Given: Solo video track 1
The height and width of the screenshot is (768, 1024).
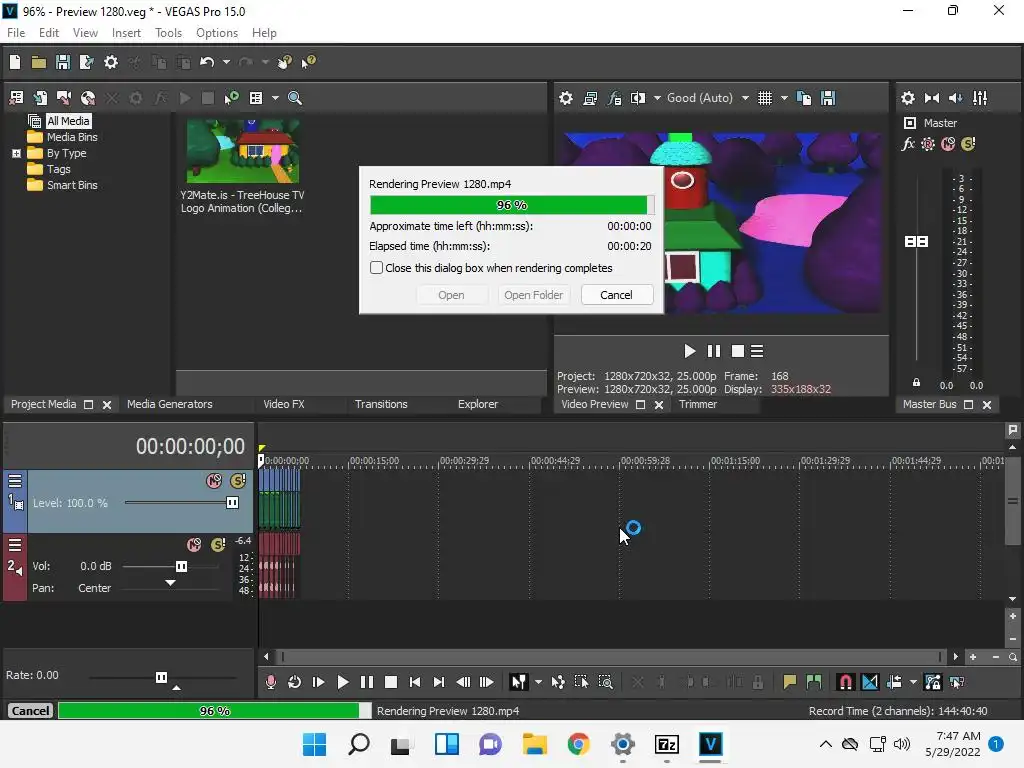Looking at the screenshot, I should pyautogui.click(x=238, y=481).
